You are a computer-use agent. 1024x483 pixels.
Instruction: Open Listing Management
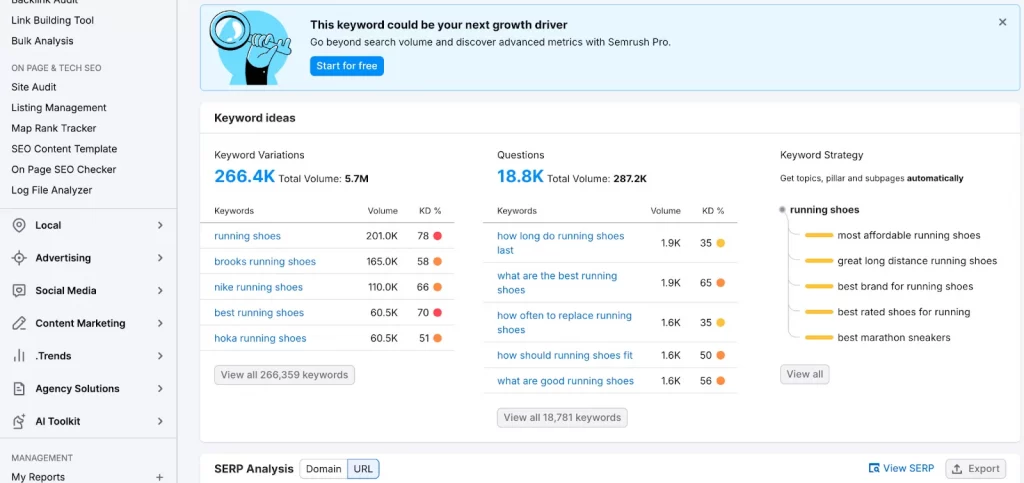click(59, 108)
